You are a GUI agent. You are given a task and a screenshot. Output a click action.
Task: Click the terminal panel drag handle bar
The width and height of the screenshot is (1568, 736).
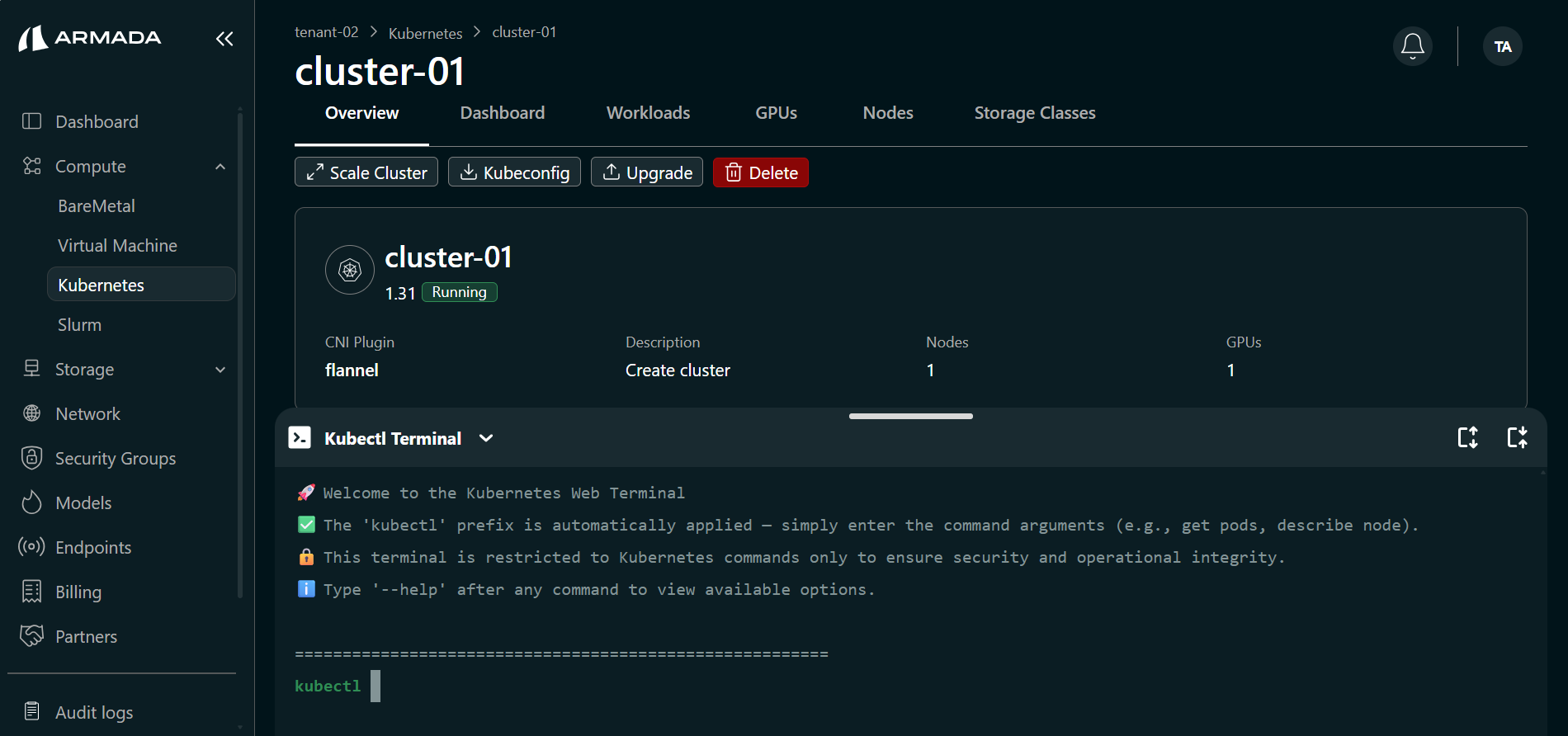tap(910, 416)
